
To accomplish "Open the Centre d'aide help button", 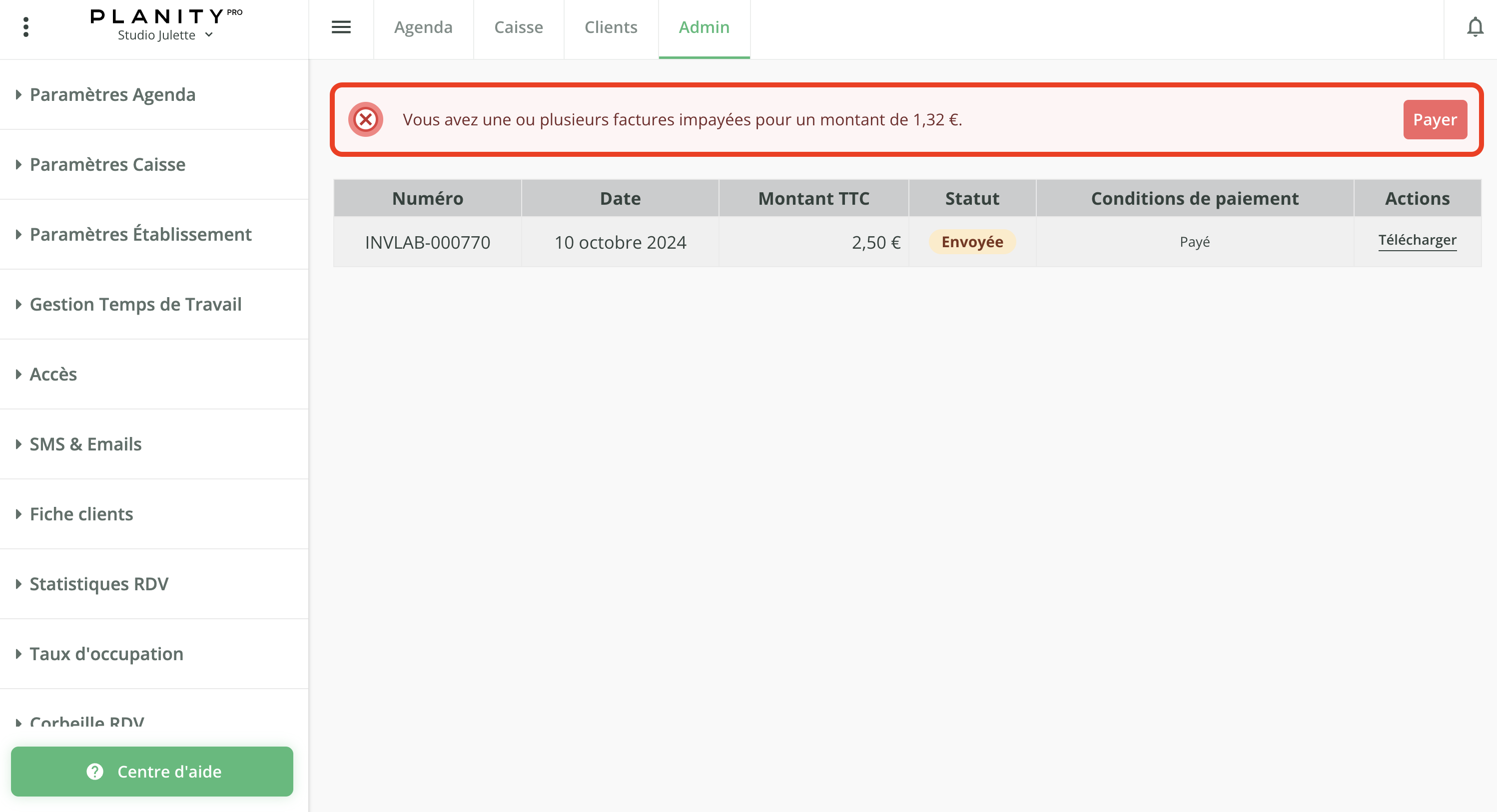I will click(152, 772).
